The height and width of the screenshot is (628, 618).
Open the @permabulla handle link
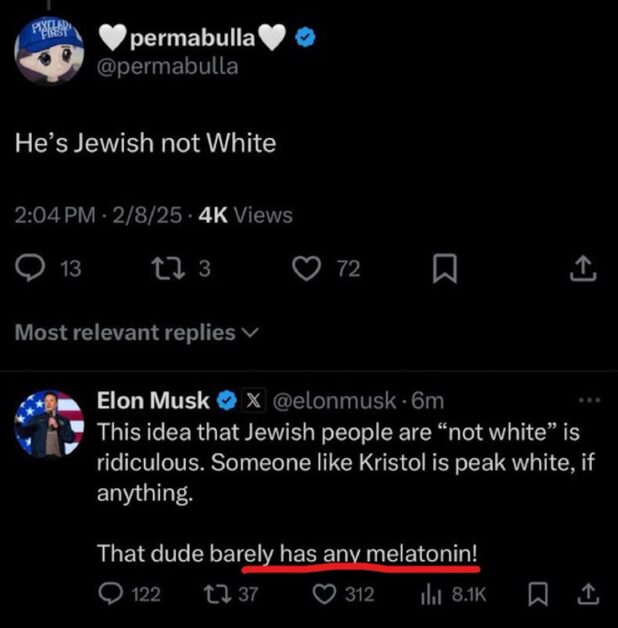click(168, 67)
